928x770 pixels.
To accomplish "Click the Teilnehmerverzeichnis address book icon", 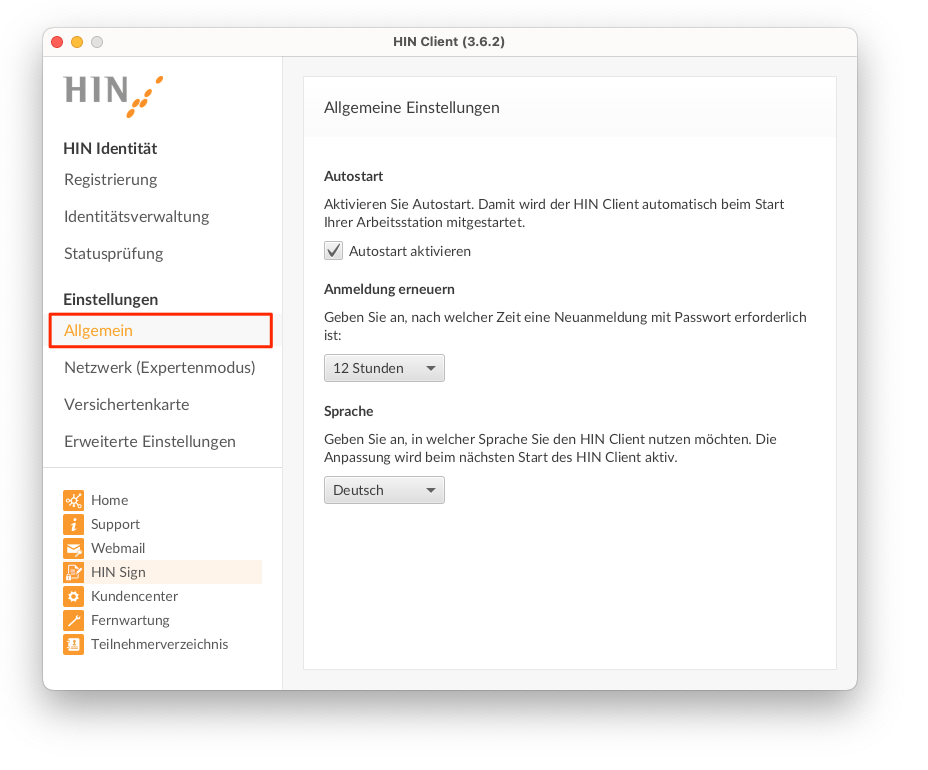I will [73, 644].
